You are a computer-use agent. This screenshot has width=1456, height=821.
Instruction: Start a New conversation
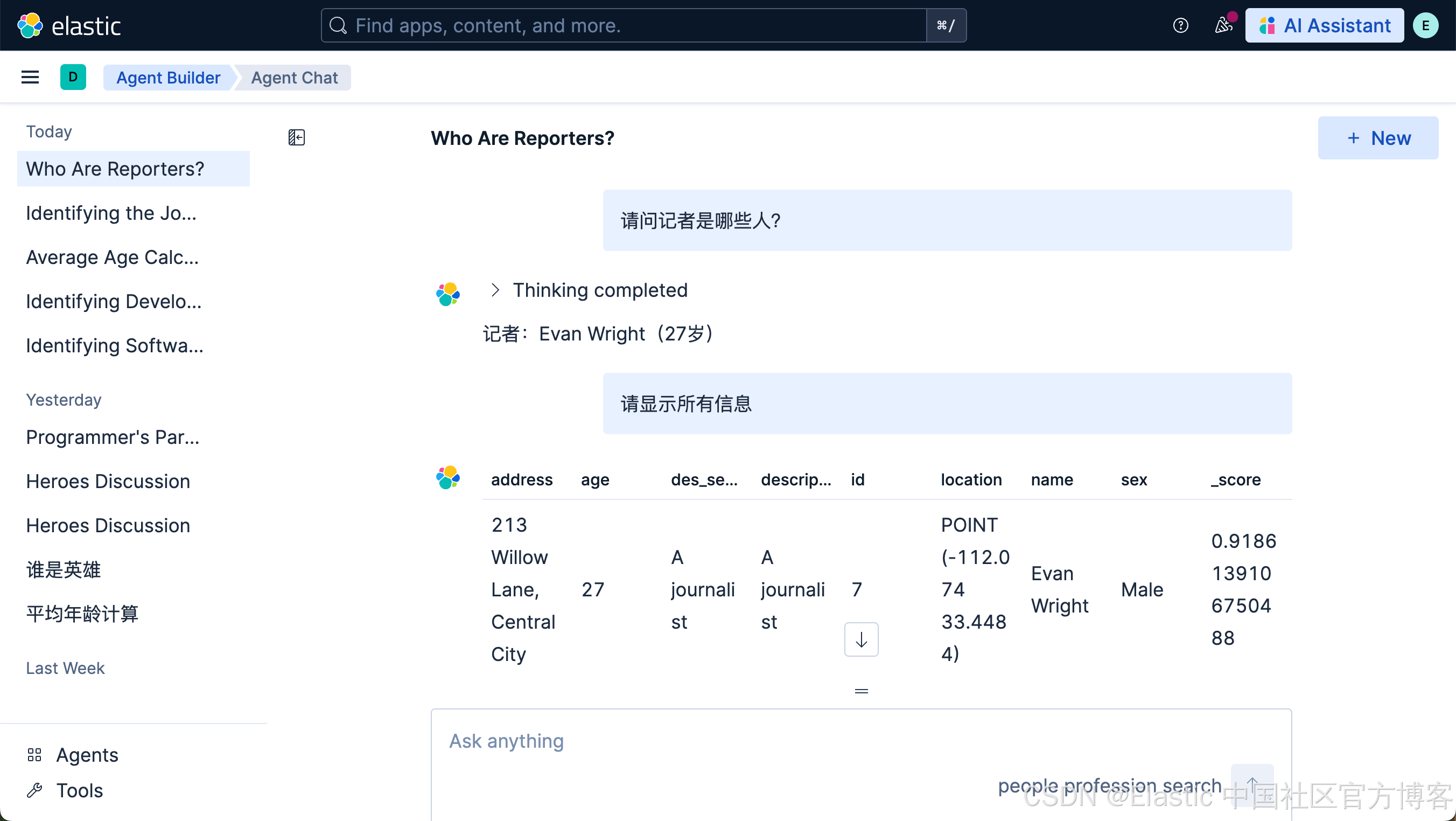coord(1378,138)
